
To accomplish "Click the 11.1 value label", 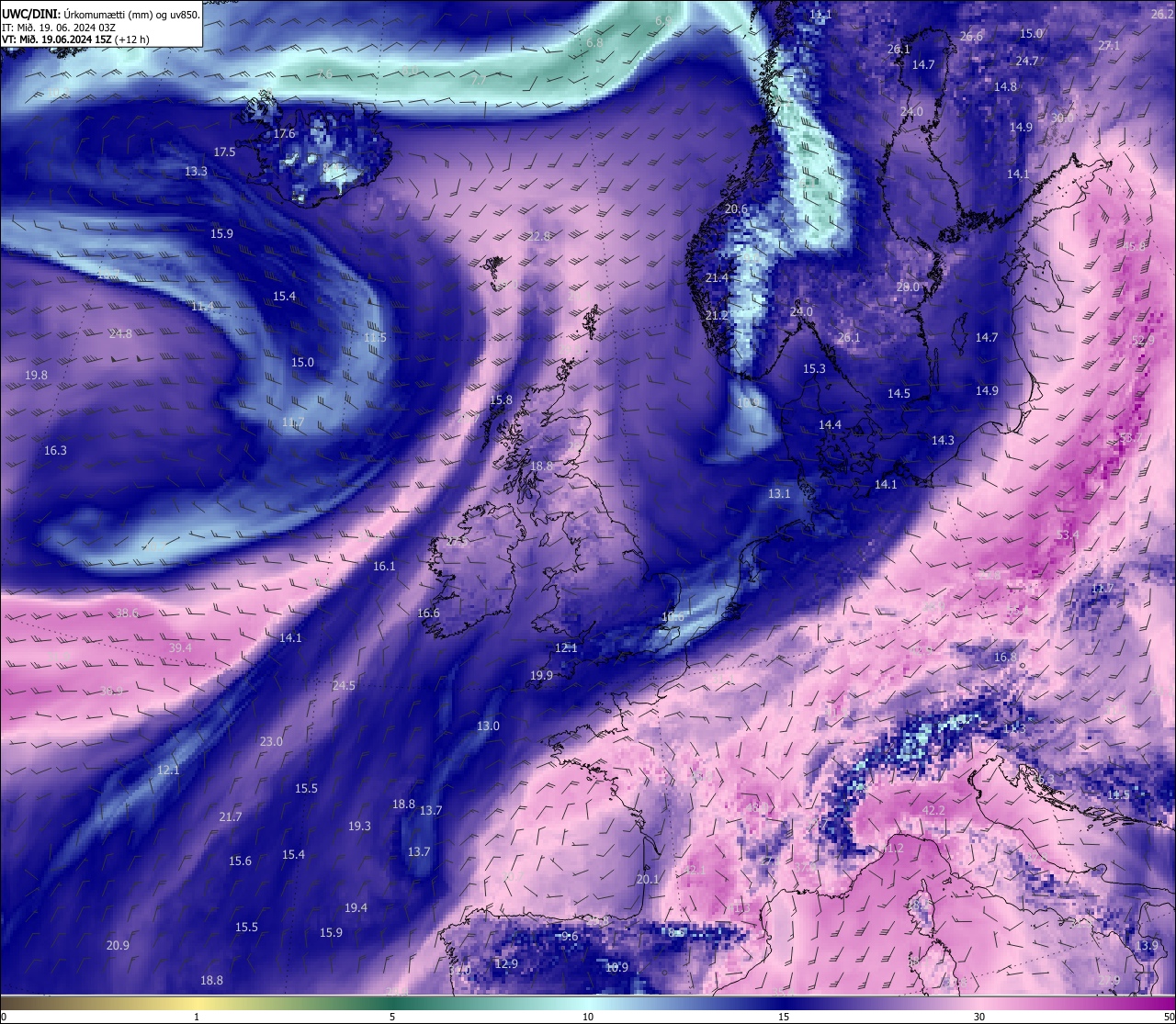I will pos(821,16).
